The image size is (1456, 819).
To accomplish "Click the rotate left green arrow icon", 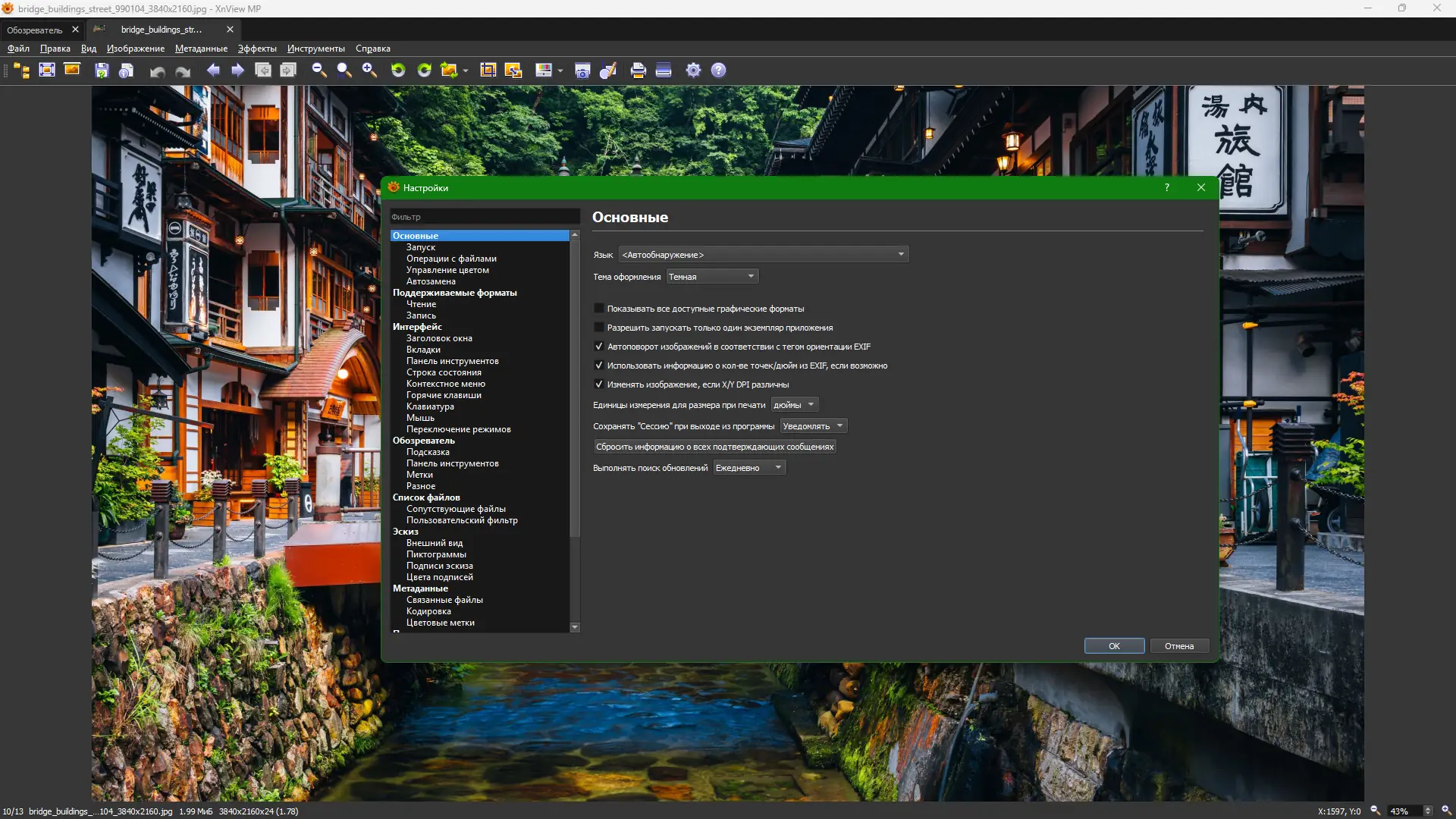I will [x=398, y=71].
